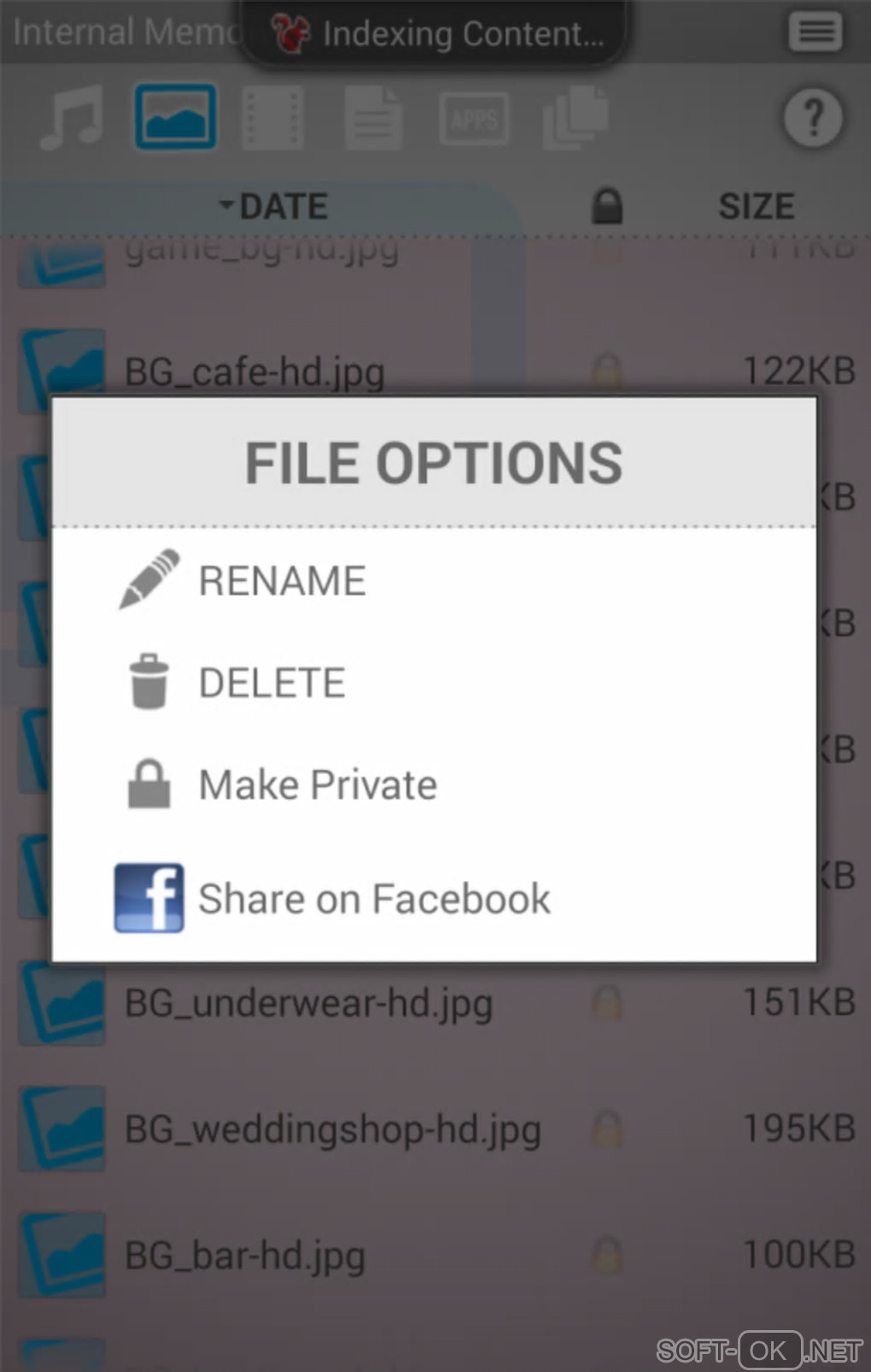Select the Images category icon

click(x=175, y=117)
